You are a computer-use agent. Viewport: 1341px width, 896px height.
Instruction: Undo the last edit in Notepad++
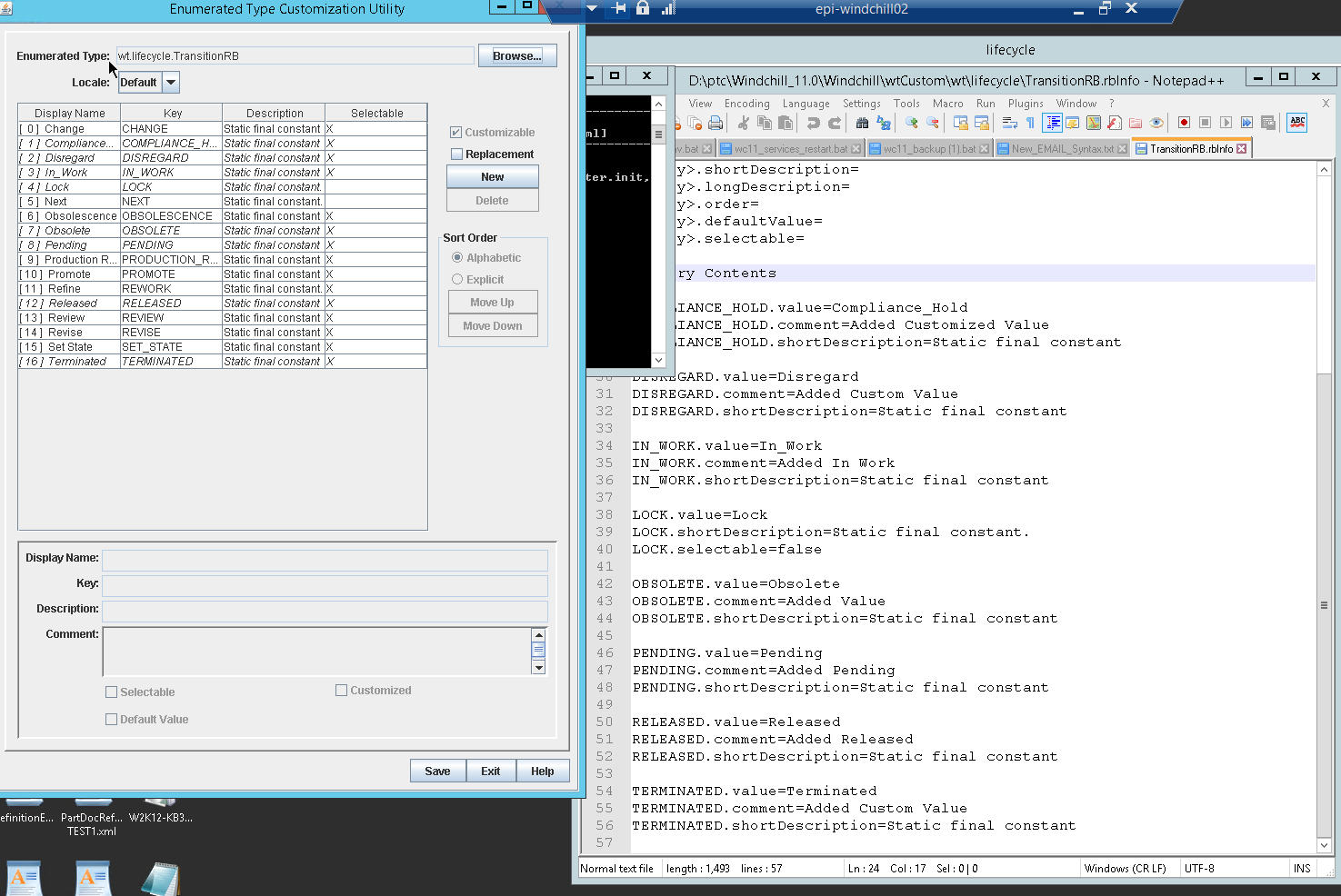pyautogui.click(x=813, y=123)
